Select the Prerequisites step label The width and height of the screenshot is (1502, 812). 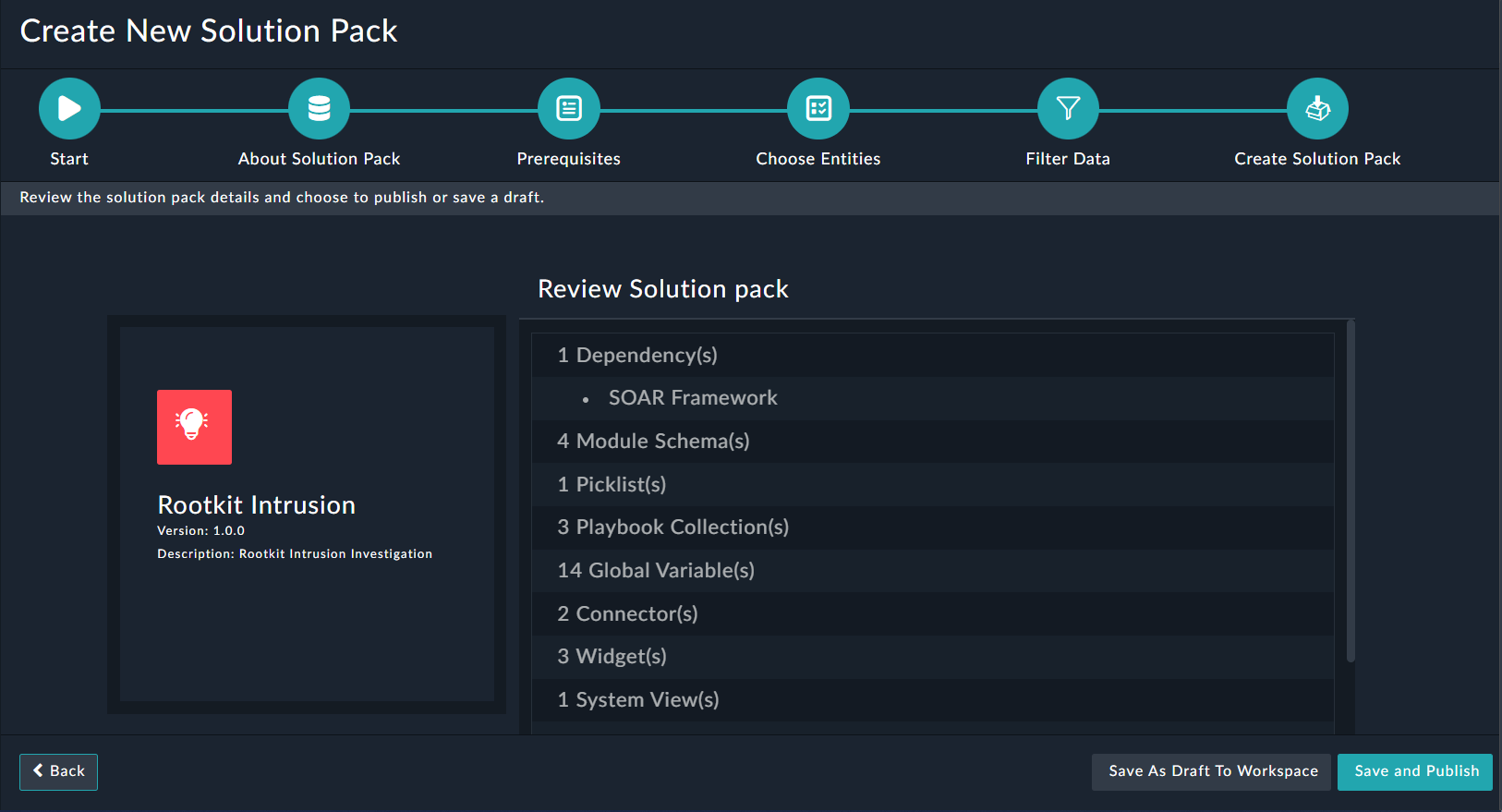coord(569,159)
